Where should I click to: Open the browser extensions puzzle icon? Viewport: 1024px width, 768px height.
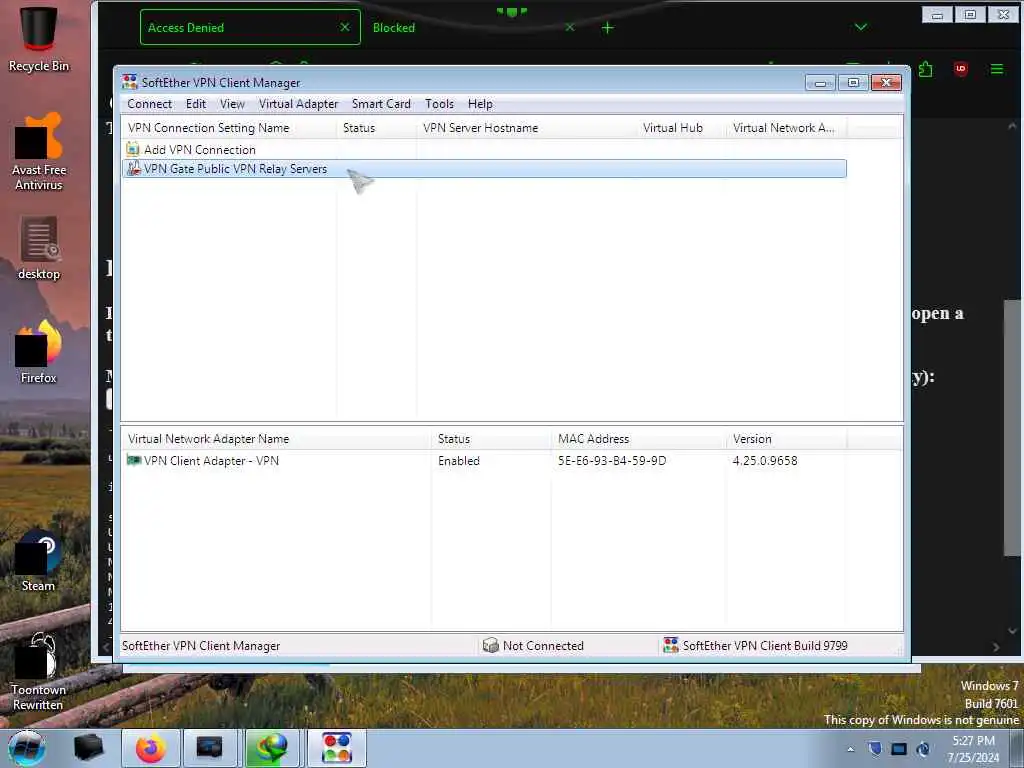point(925,69)
